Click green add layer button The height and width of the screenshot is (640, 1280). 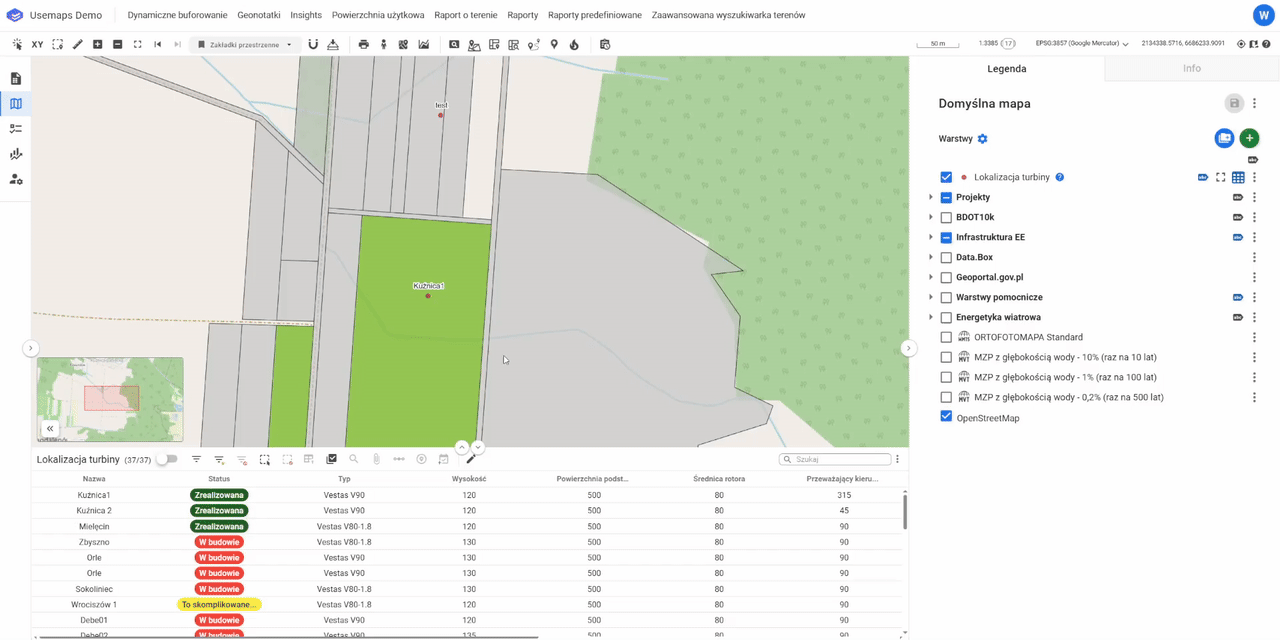click(x=1249, y=139)
